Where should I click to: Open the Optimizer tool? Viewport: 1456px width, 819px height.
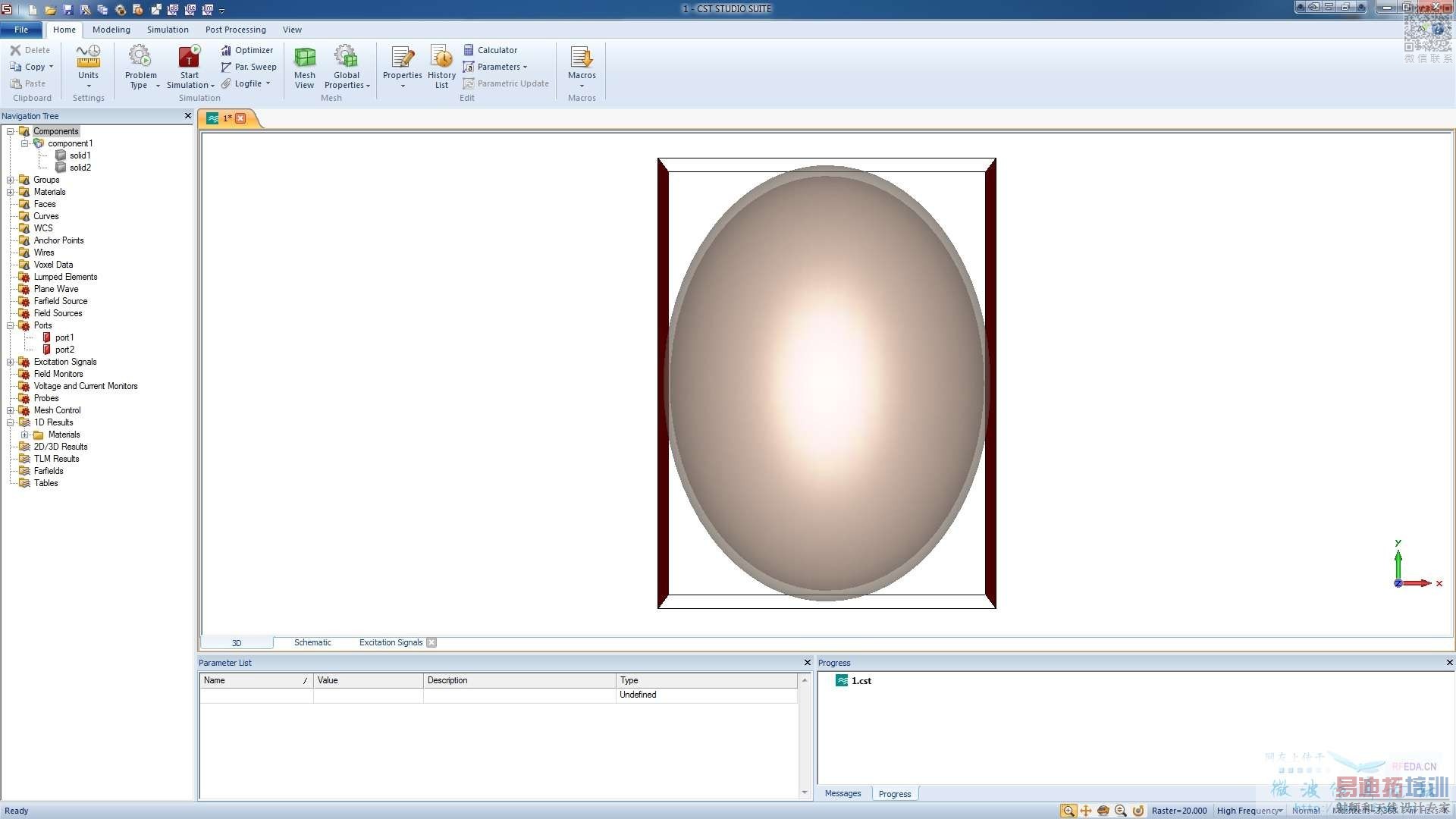point(247,50)
